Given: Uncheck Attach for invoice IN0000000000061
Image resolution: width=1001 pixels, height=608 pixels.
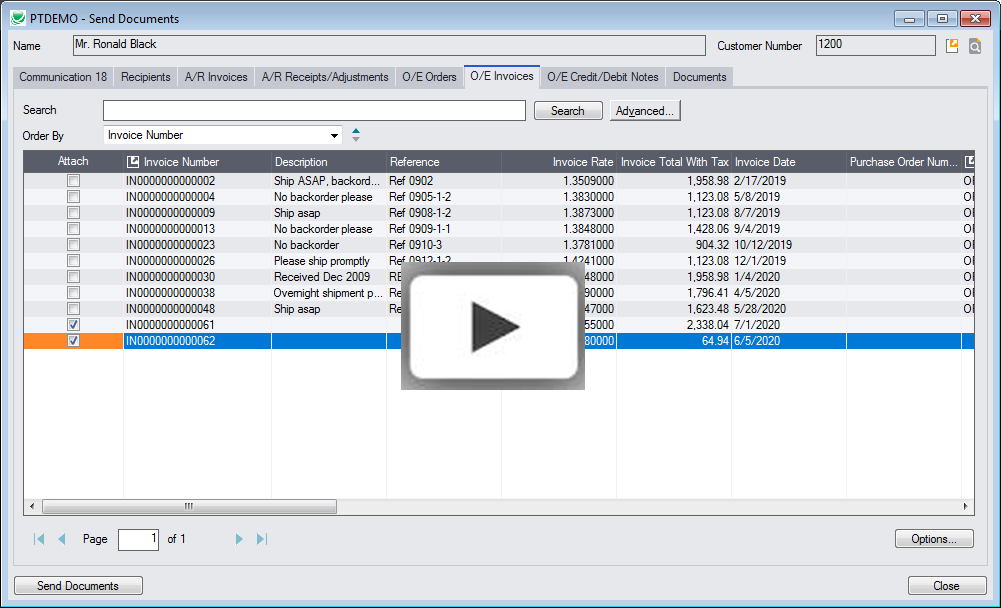Looking at the screenshot, I should pos(73,325).
